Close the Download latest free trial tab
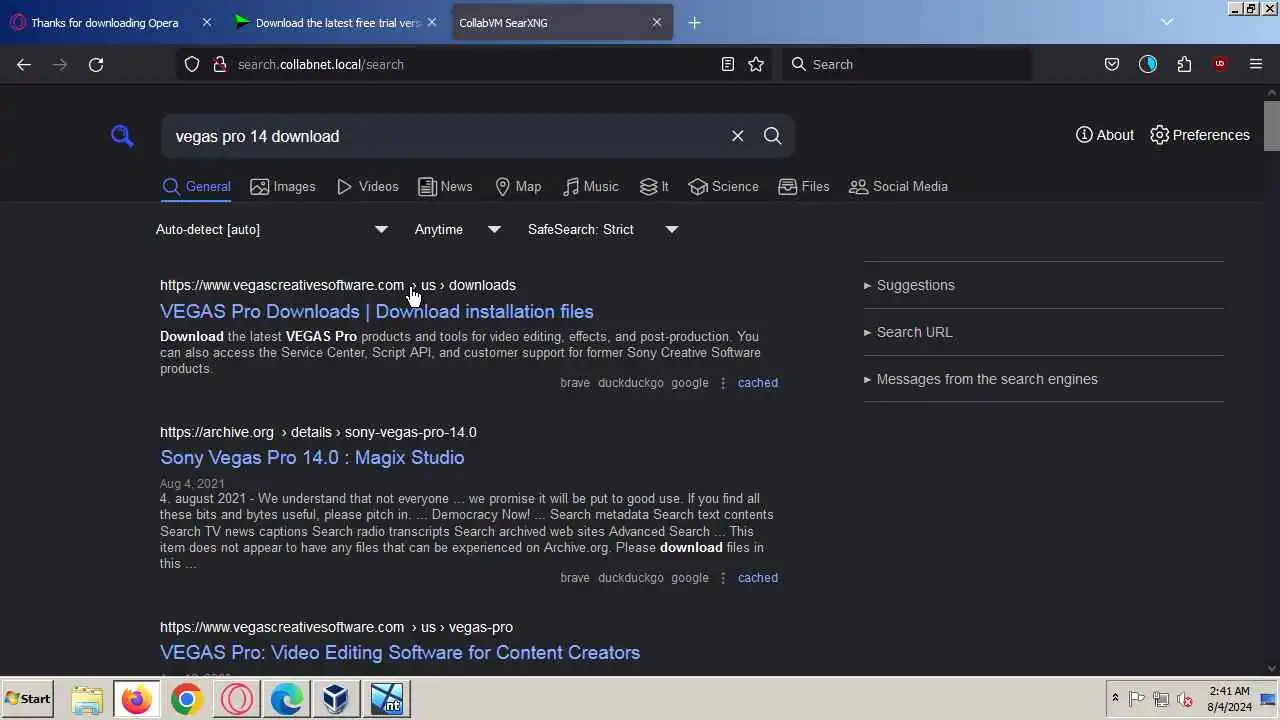The height and width of the screenshot is (720, 1280). (x=432, y=22)
